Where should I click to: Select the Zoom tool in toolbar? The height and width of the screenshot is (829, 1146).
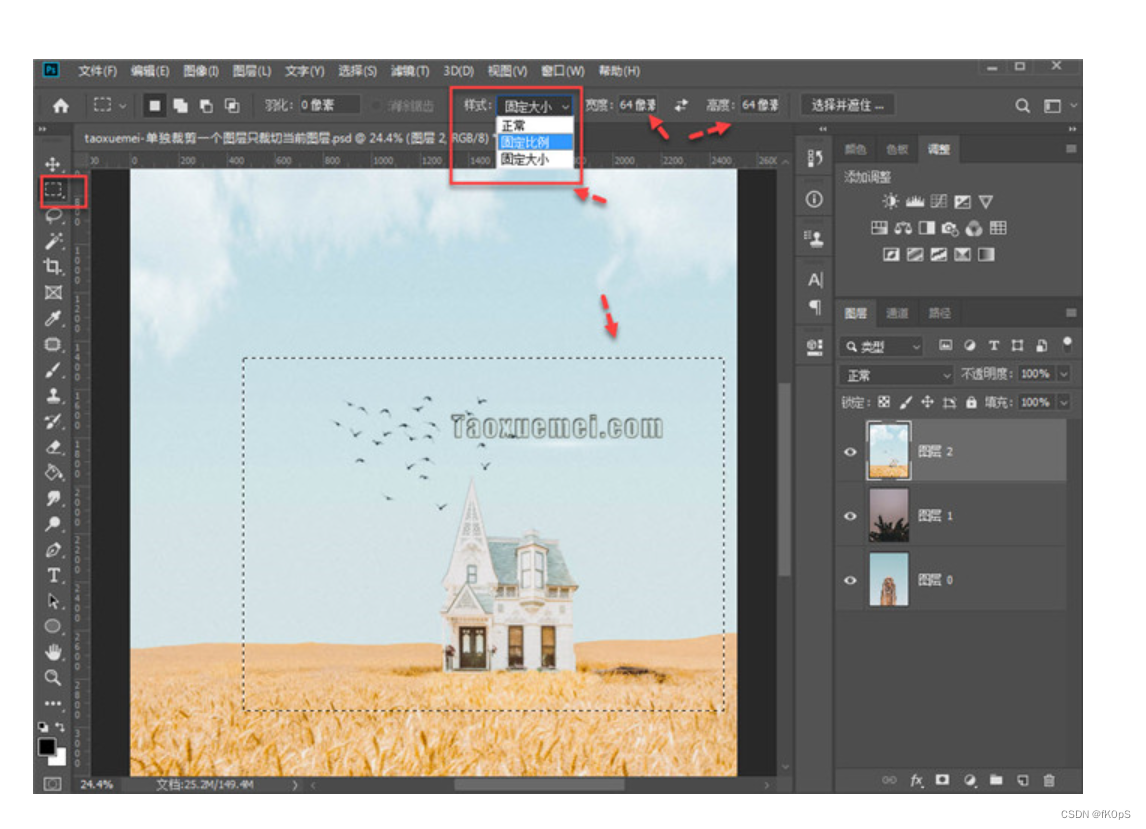[x=53, y=678]
